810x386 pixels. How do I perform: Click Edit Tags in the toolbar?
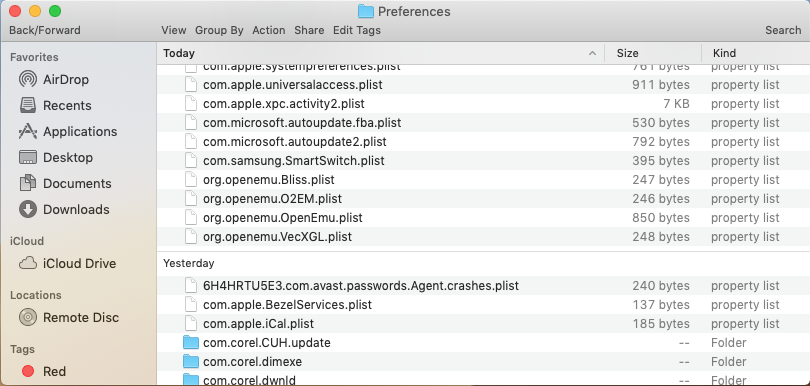coord(357,30)
